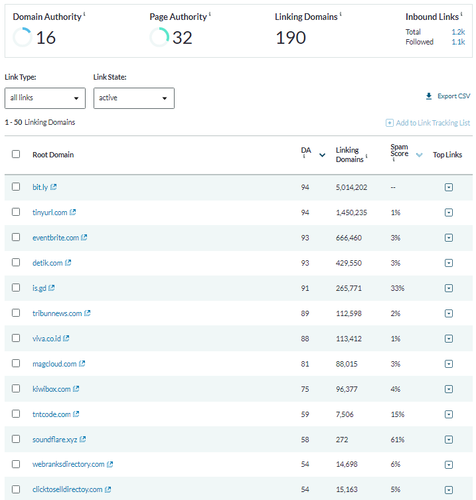Open external link icon next to tribunnews.com
Image resolution: width=476 pixels, height=500 pixels.
click(x=88, y=313)
